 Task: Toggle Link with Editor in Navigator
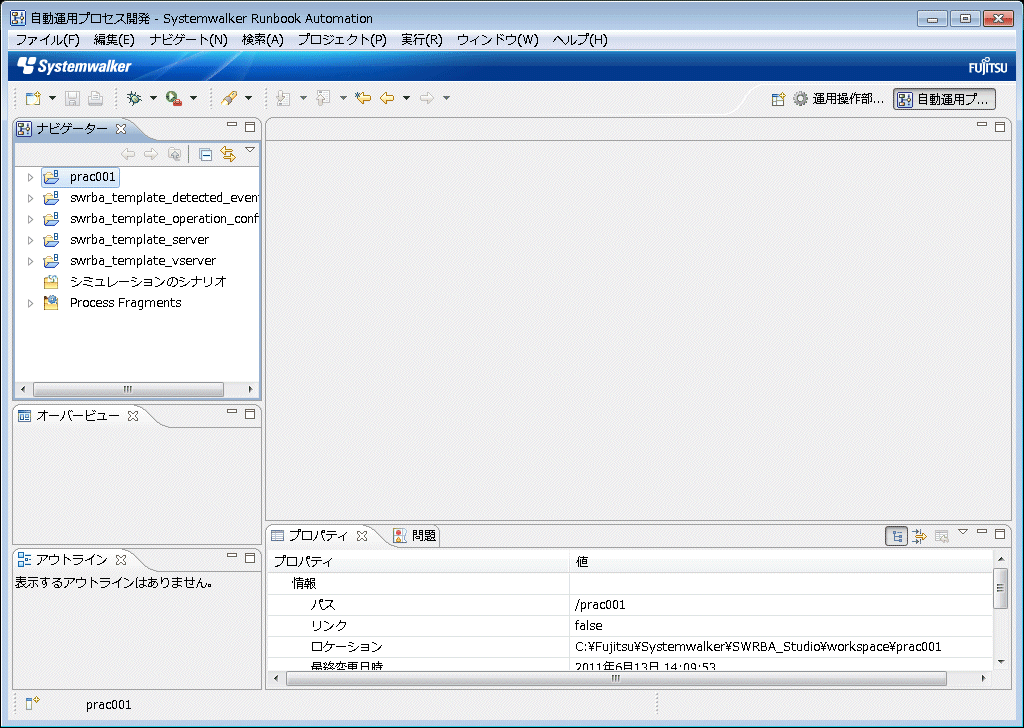[x=227, y=154]
